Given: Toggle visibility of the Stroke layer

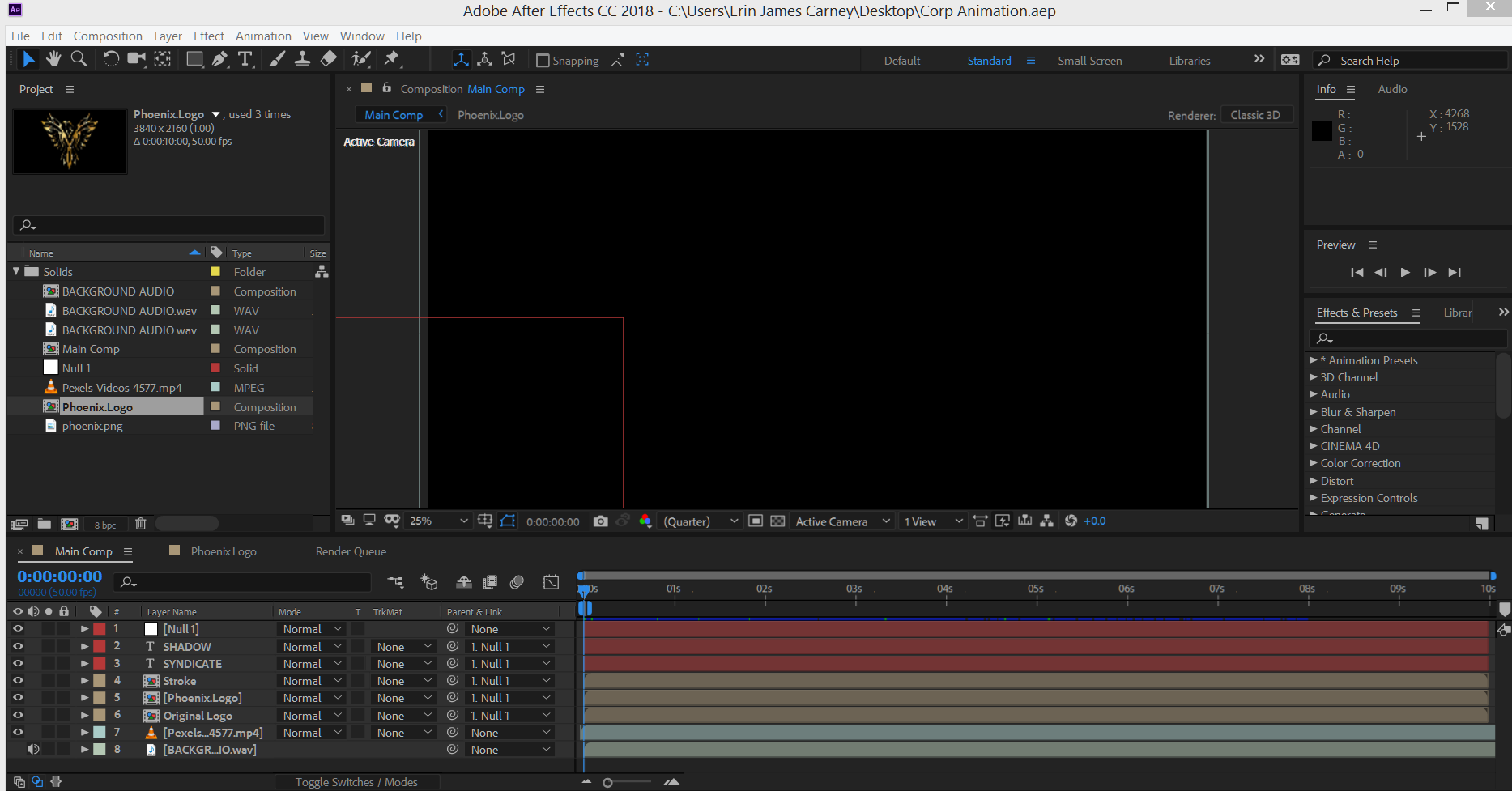Looking at the screenshot, I should (x=18, y=681).
